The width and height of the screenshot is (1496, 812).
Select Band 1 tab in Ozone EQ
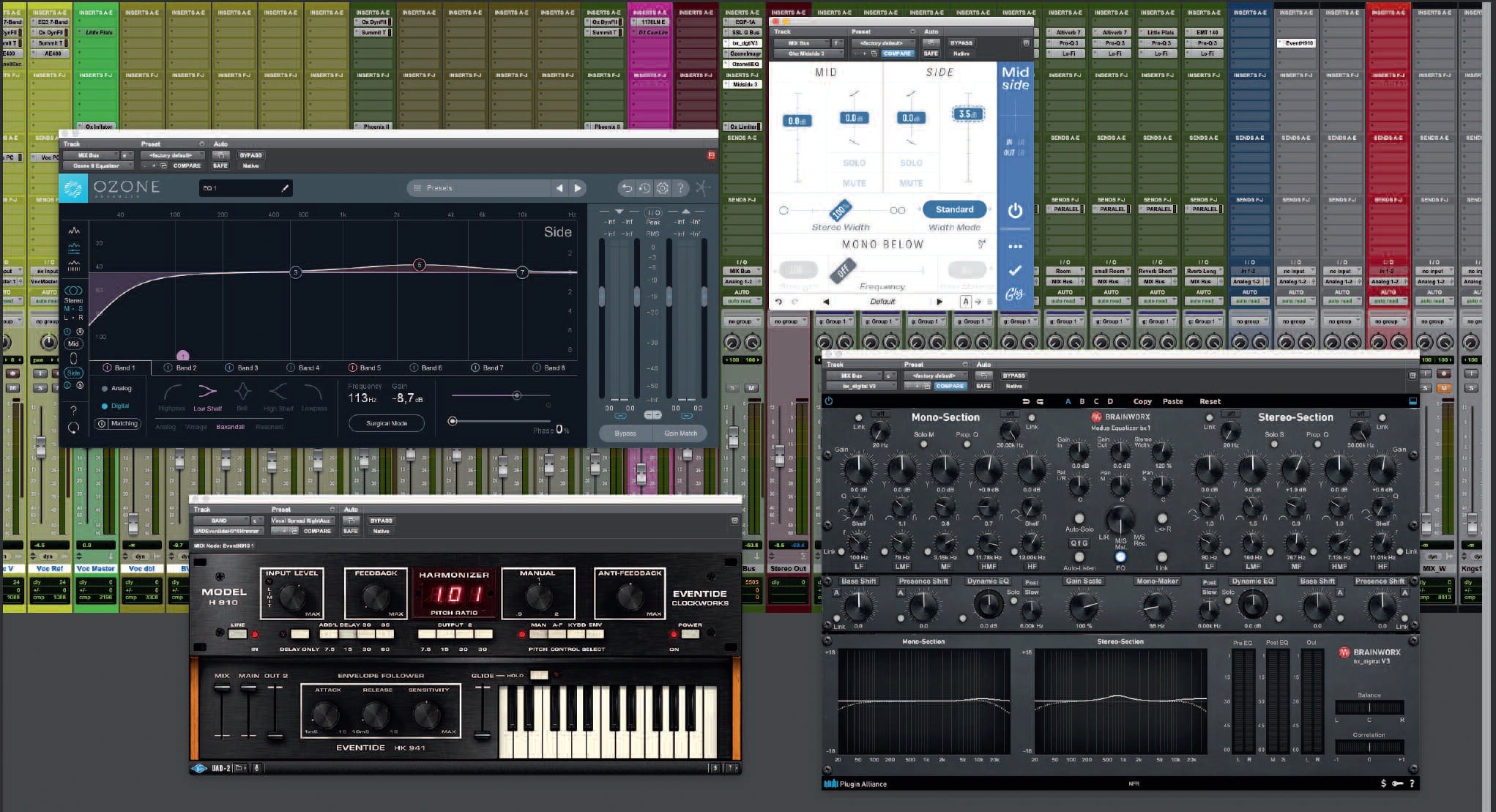119,368
